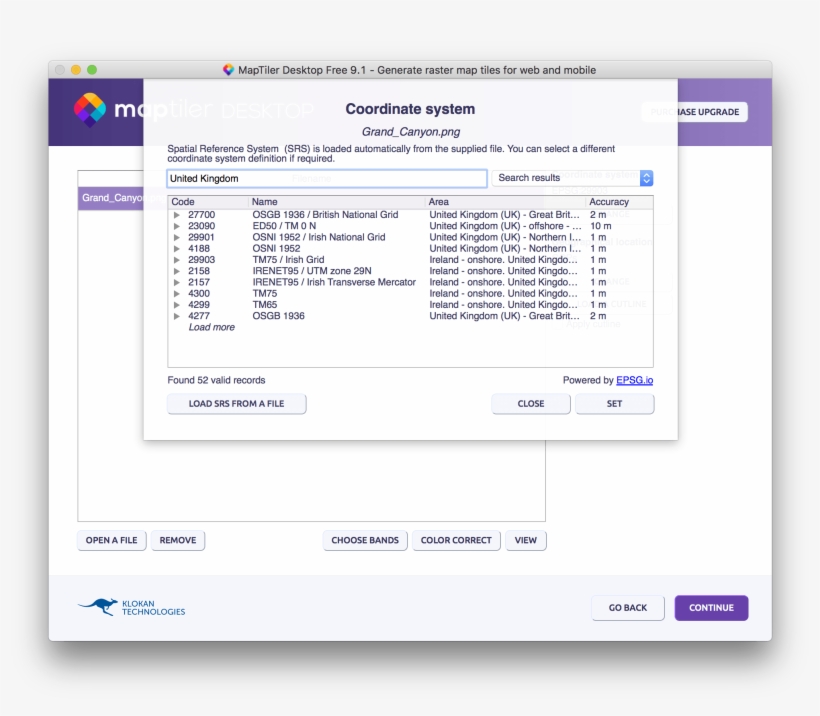The height and width of the screenshot is (716, 820).
Task: Expand the TM75 / Irish Grid entry
Action: click(x=178, y=259)
